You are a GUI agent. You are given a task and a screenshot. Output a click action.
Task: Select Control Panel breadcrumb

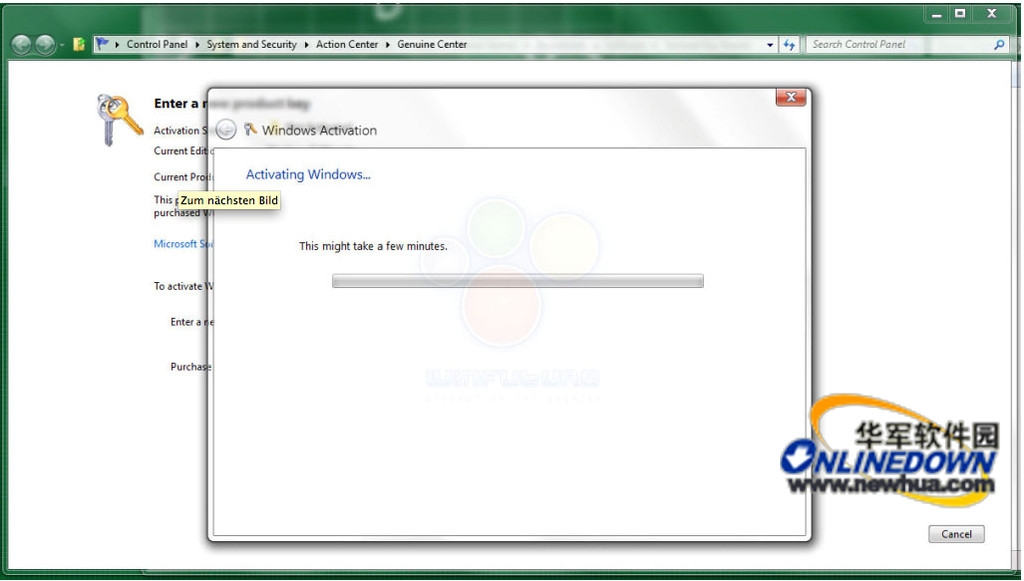pos(157,44)
